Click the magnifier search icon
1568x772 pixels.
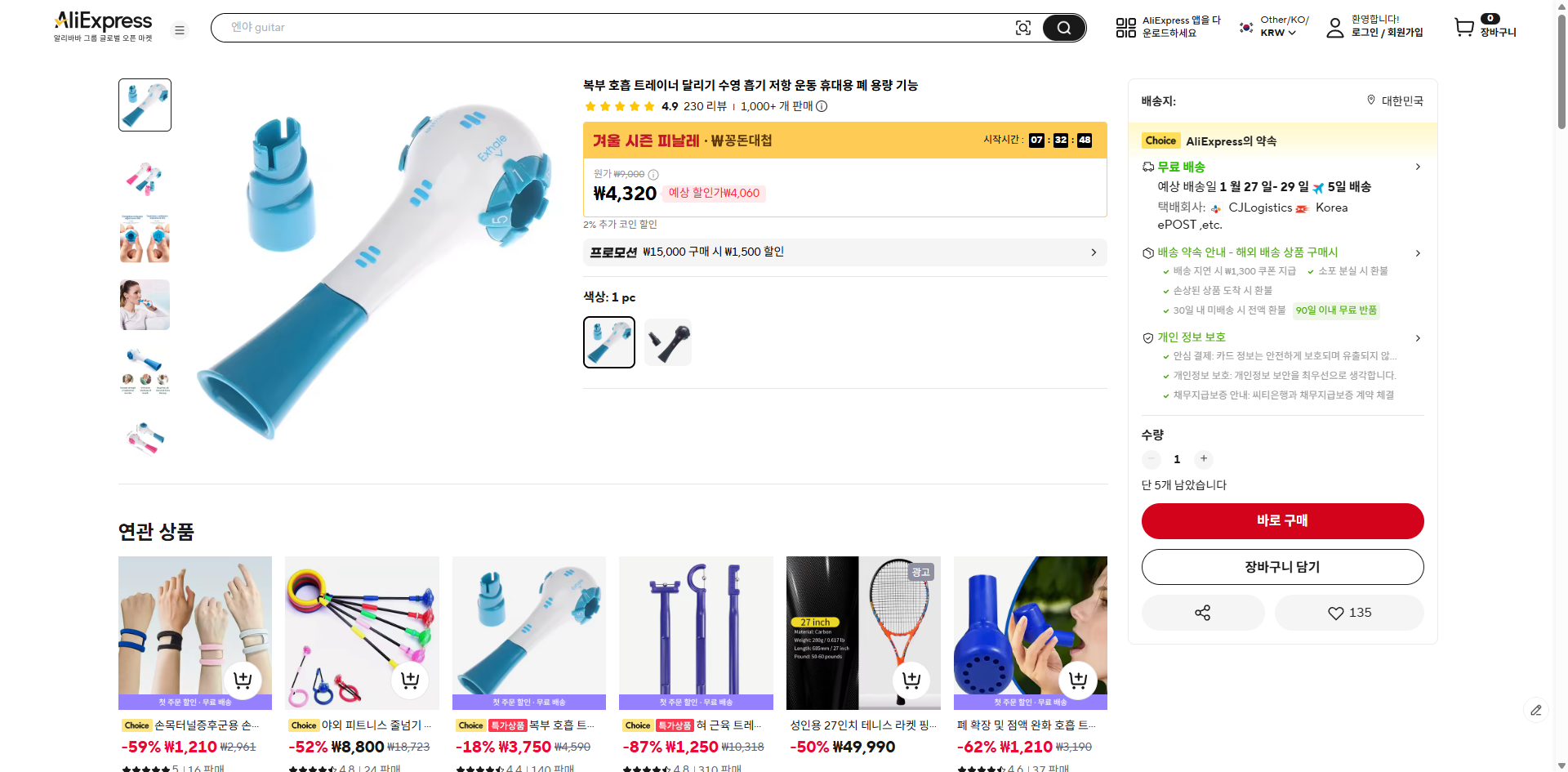coord(1063,27)
